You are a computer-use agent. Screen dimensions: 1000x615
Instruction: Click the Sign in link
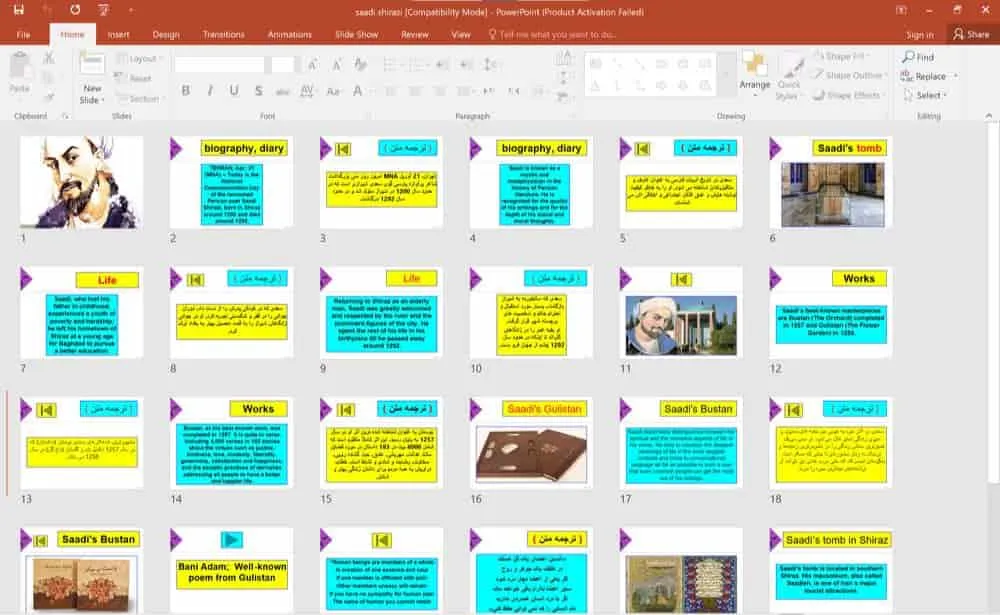(x=919, y=34)
